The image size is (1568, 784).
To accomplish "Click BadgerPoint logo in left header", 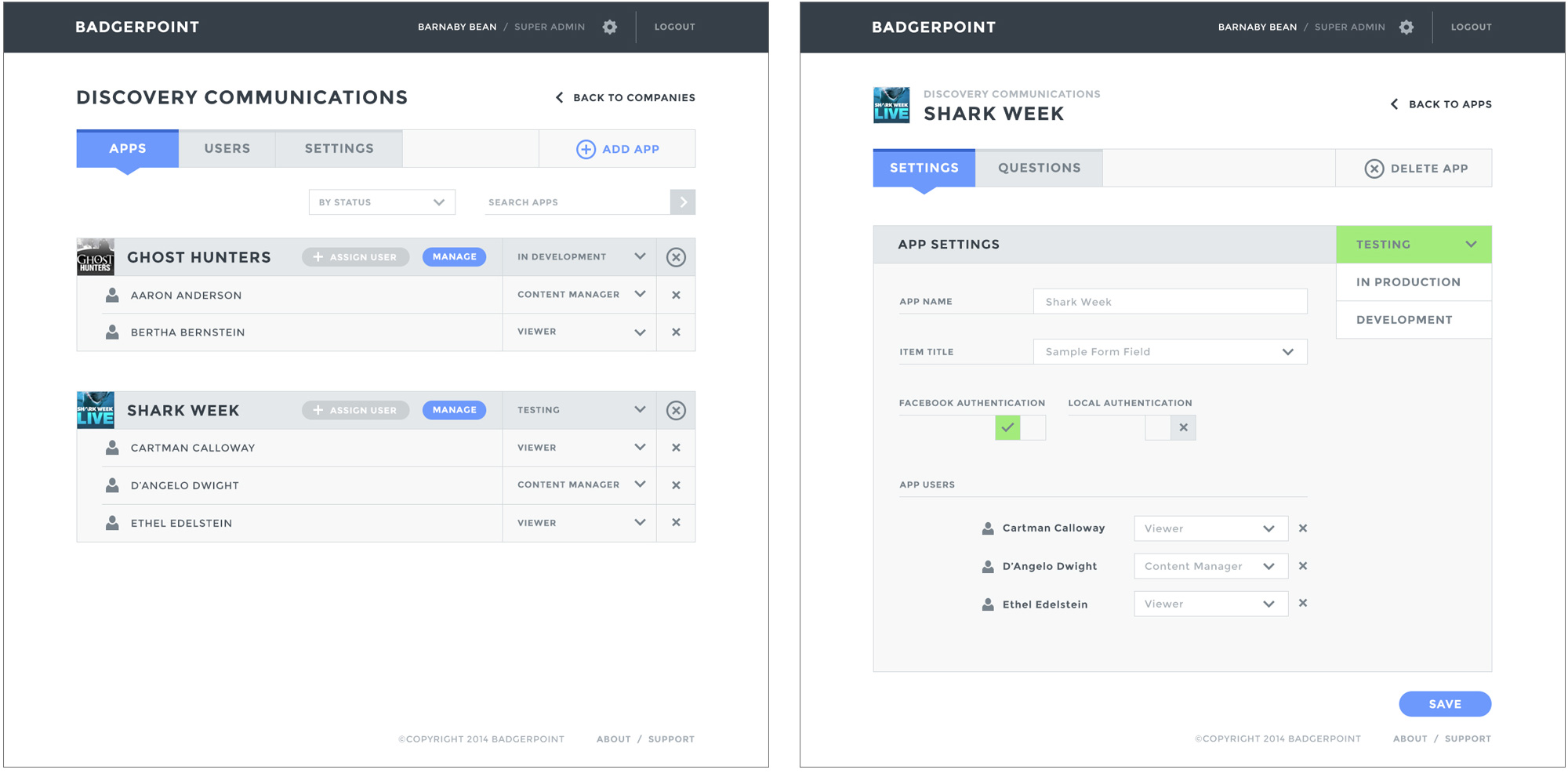I will (x=137, y=27).
